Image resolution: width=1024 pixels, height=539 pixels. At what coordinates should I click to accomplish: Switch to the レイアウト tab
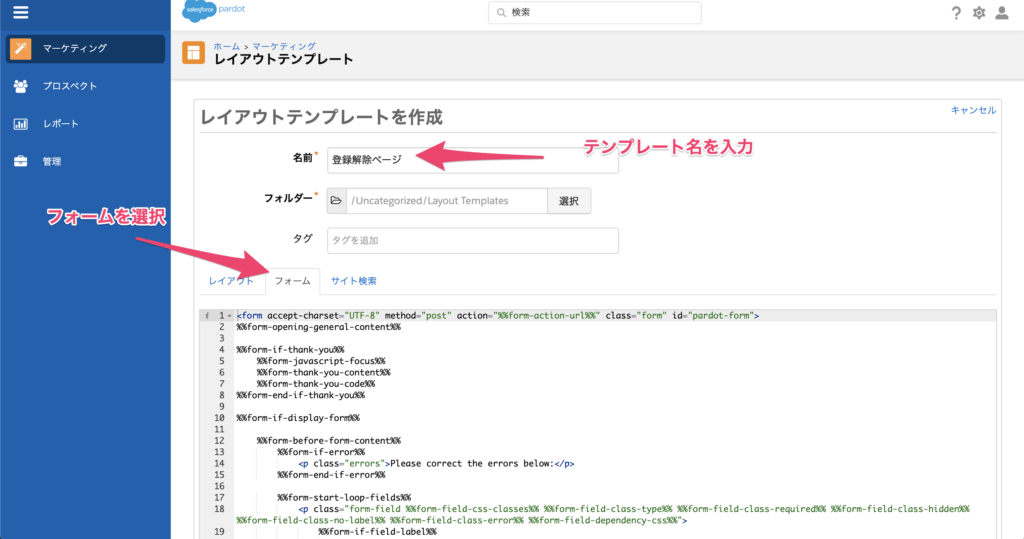coord(231,281)
